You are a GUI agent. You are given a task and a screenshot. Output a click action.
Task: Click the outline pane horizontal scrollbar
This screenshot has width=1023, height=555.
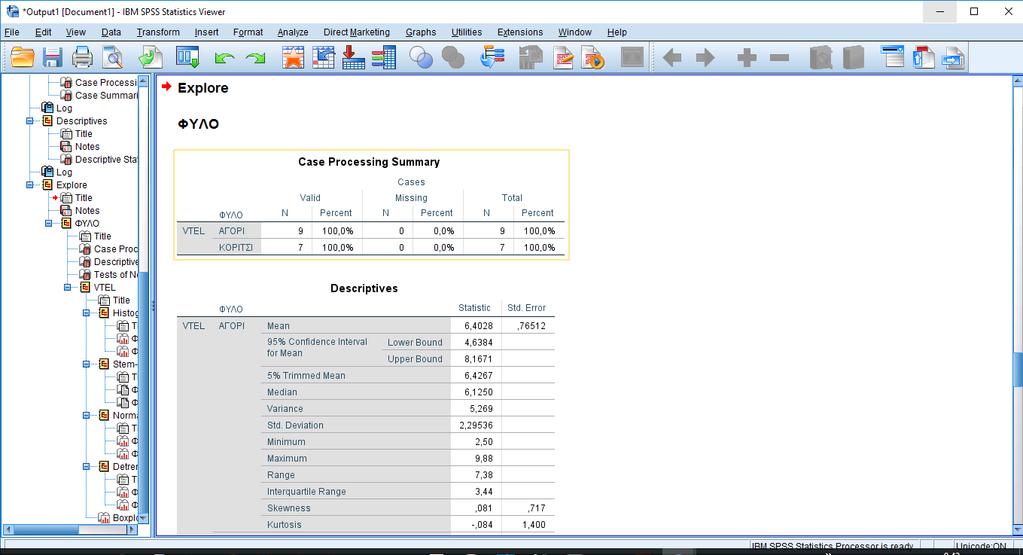(69, 530)
